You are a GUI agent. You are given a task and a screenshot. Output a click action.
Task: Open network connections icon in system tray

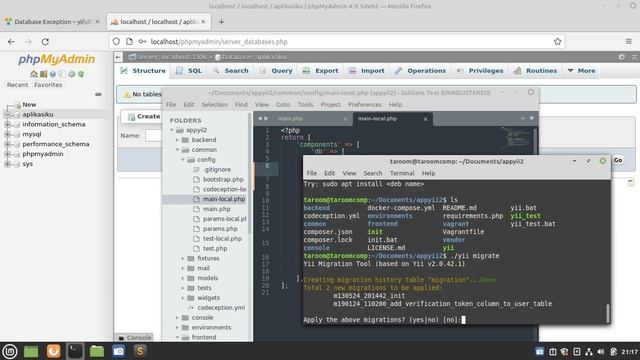point(589,351)
